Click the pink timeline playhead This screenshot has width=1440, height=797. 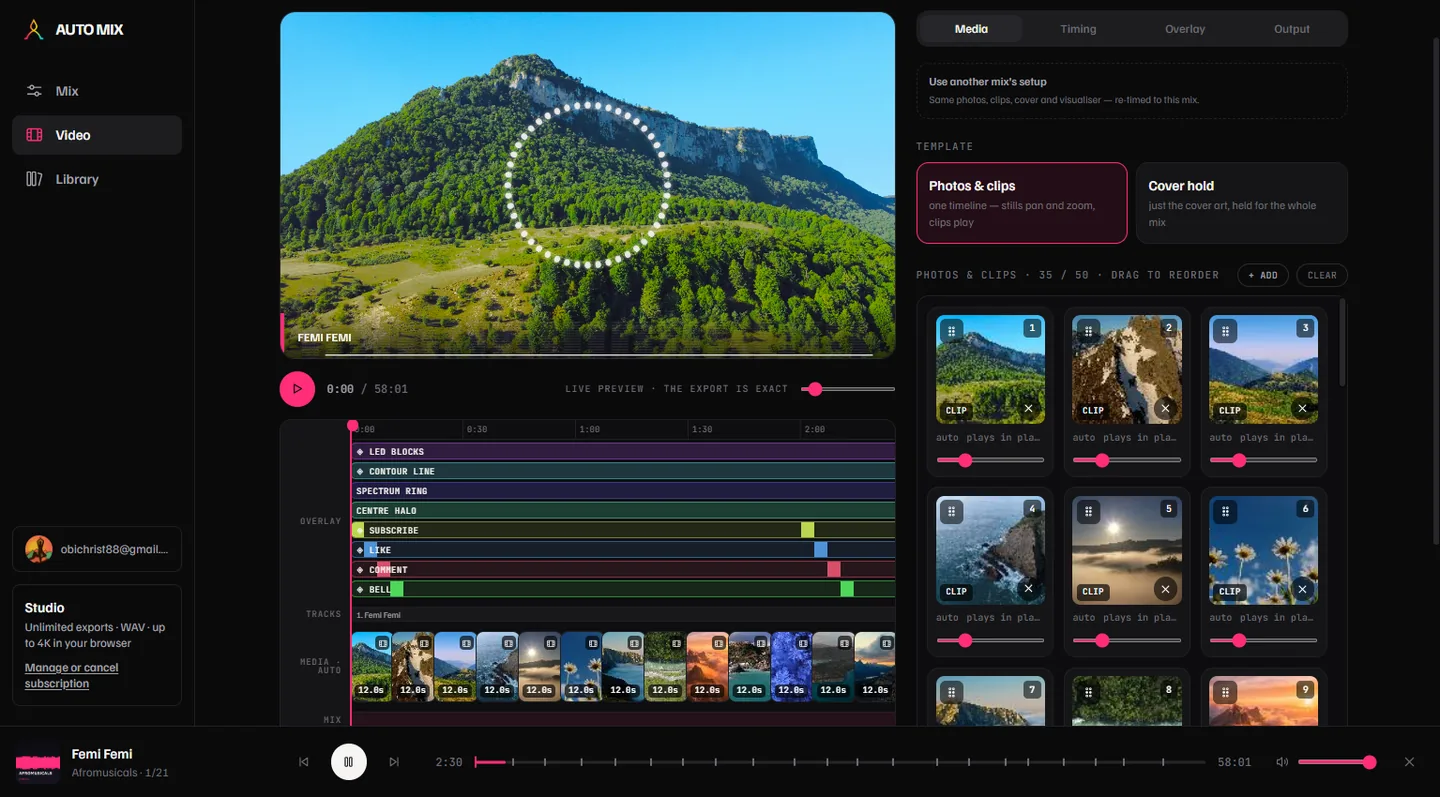(x=352, y=427)
